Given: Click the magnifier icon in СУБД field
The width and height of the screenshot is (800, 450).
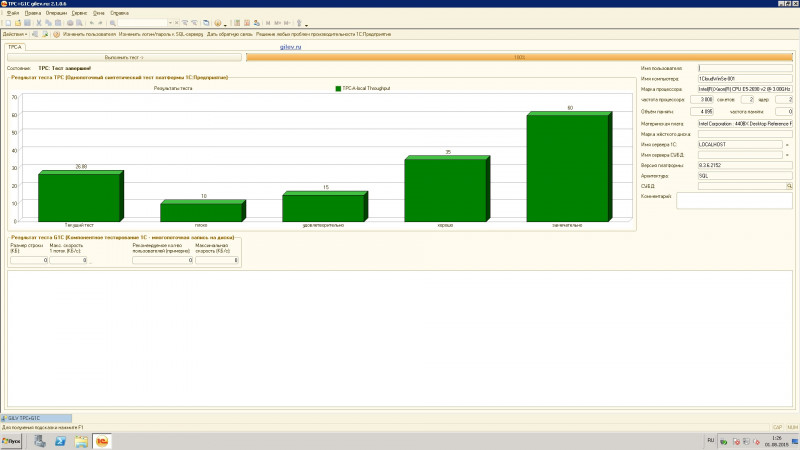Looking at the screenshot, I should [x=788, y=186].
